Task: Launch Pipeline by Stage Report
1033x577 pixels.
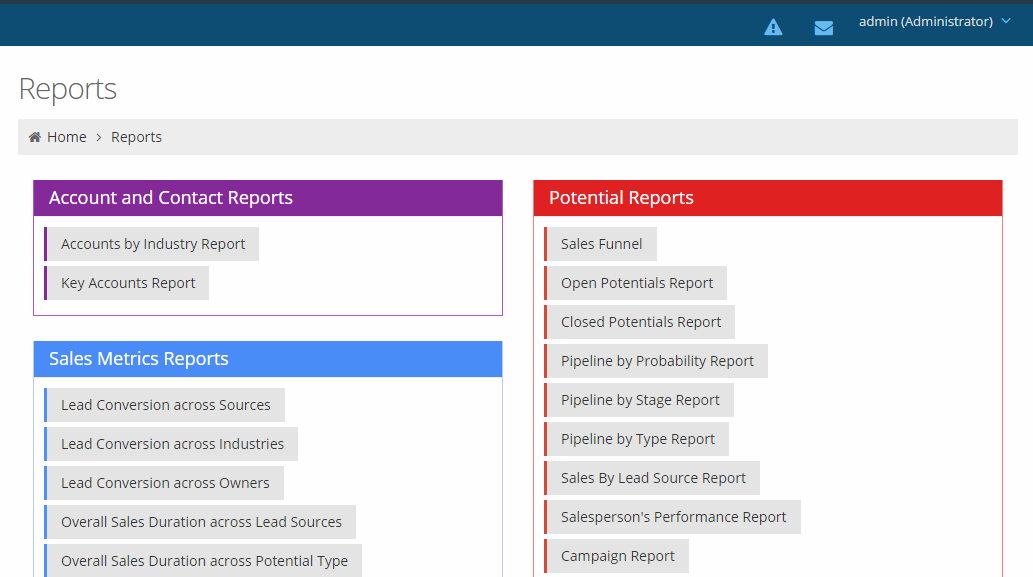Action: tap(640, 400)
